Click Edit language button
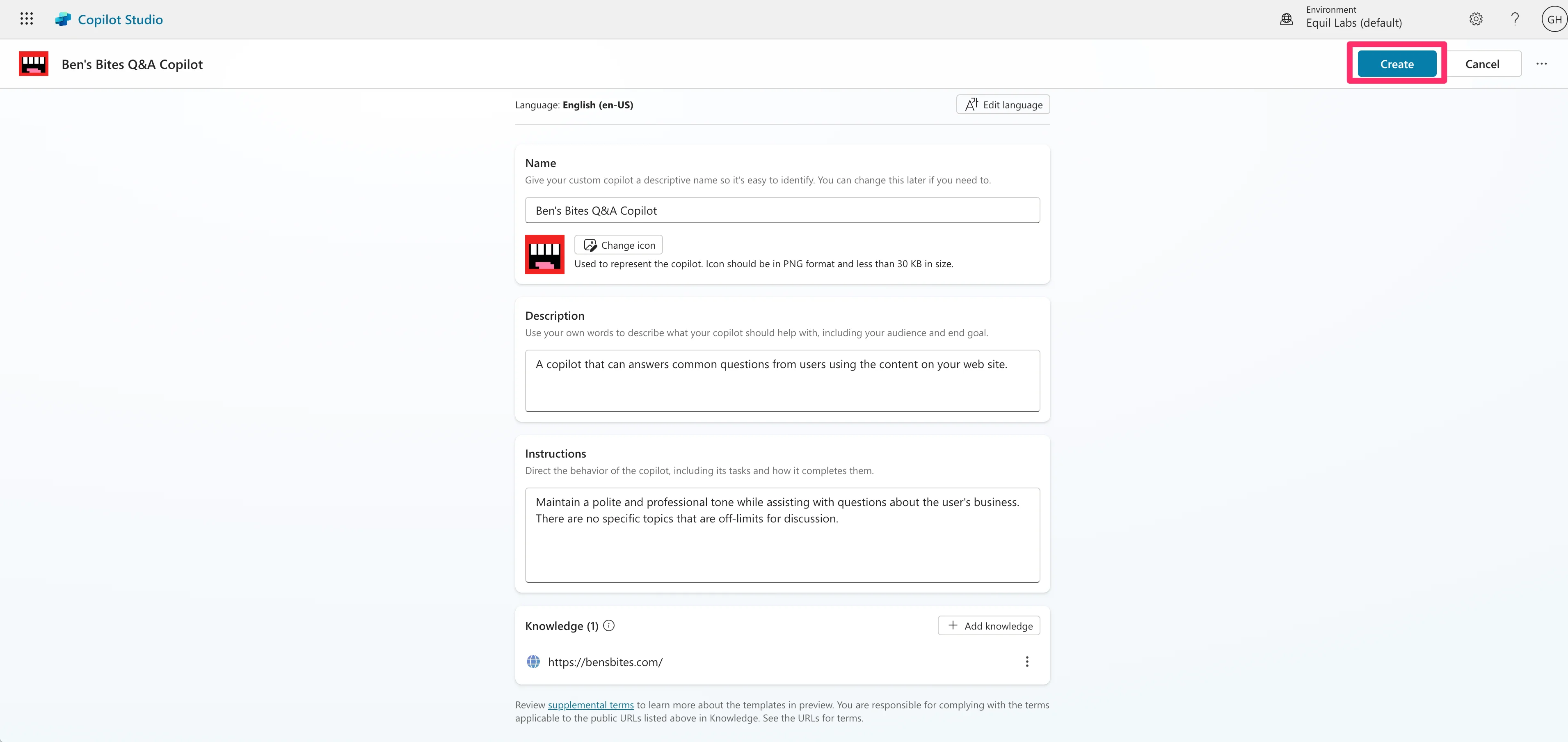 pos(1003,105)
